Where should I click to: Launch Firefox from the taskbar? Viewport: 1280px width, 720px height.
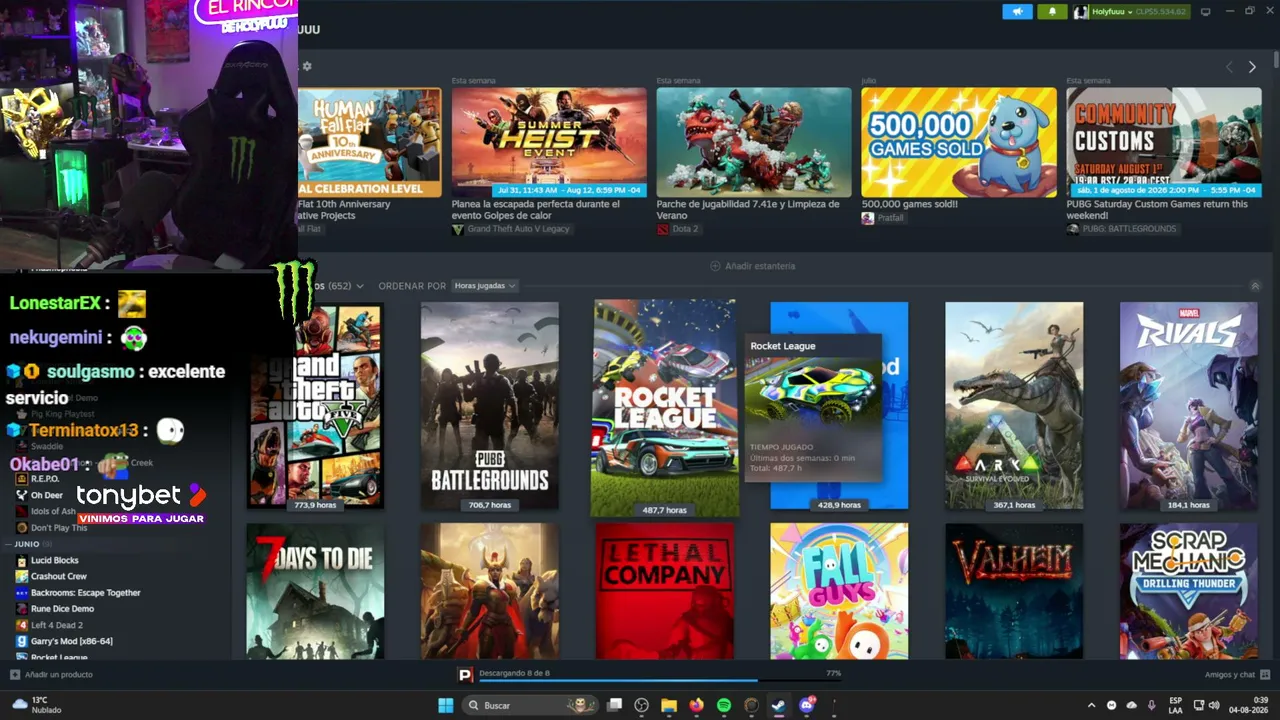(x=697, y=705)
